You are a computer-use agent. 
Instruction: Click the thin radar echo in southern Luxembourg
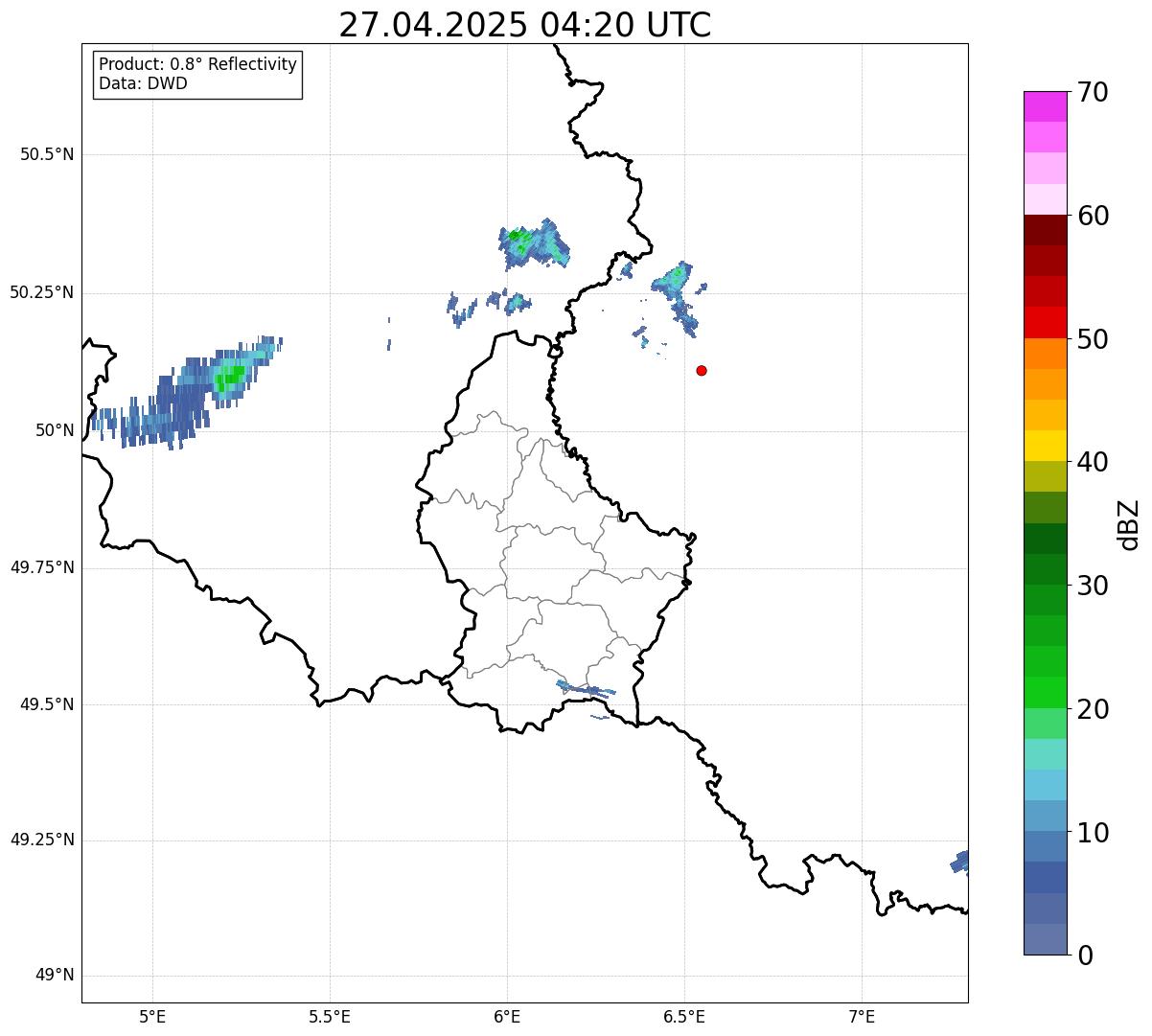[x=586, y=688]
